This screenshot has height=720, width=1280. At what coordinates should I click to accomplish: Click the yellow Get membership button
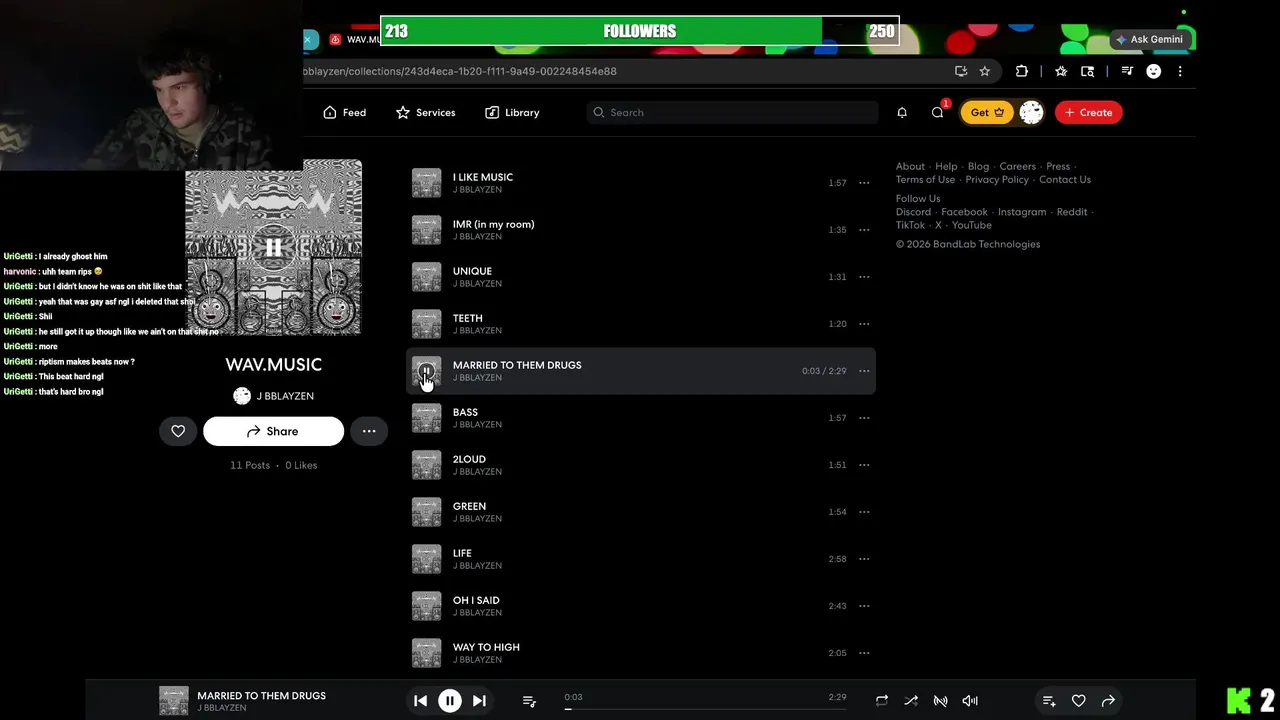[987, 112]
